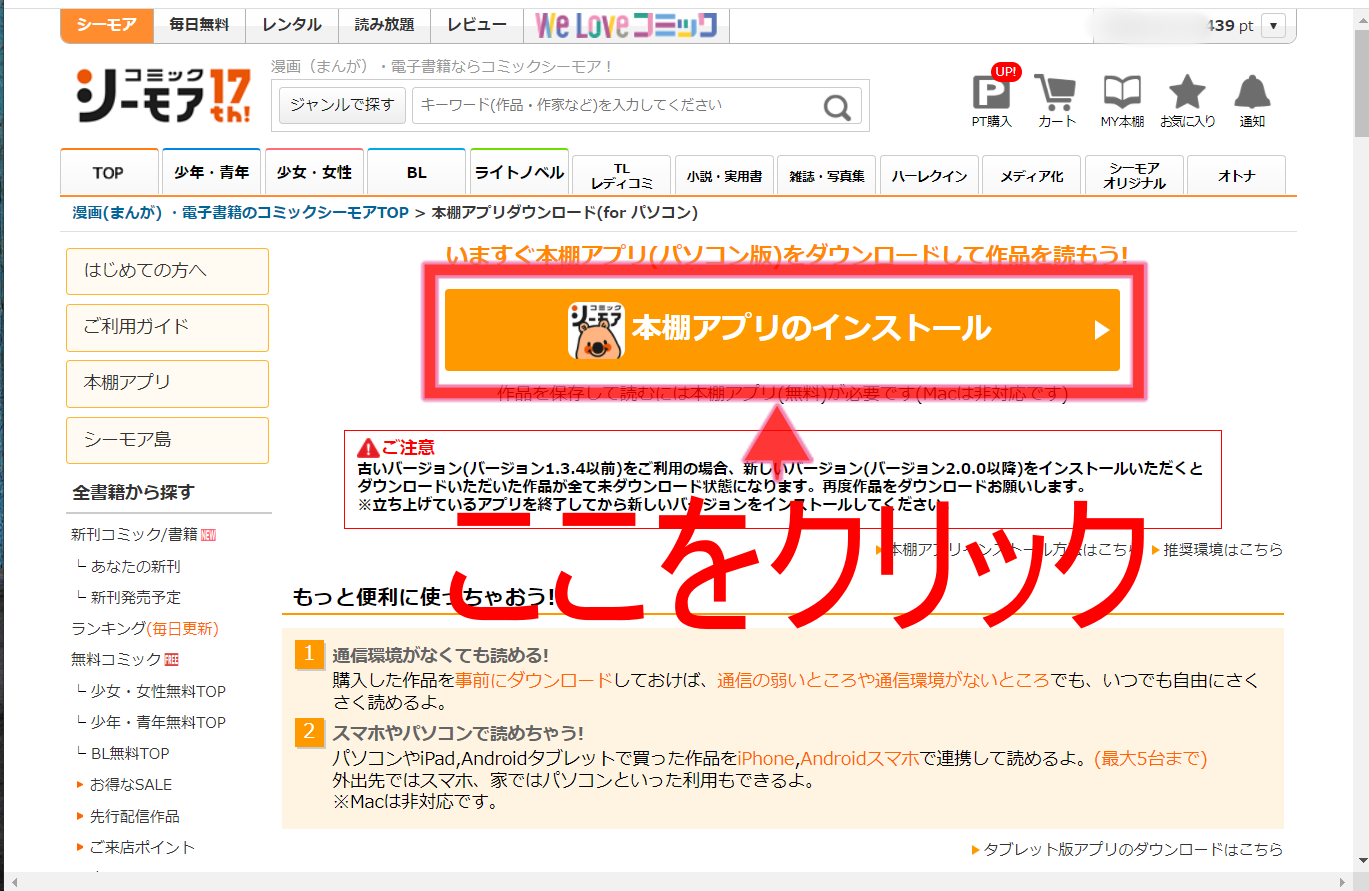Open the ご来店ポイント sidebar link
Screen dimensions: 1369x891
pos(142,847)
